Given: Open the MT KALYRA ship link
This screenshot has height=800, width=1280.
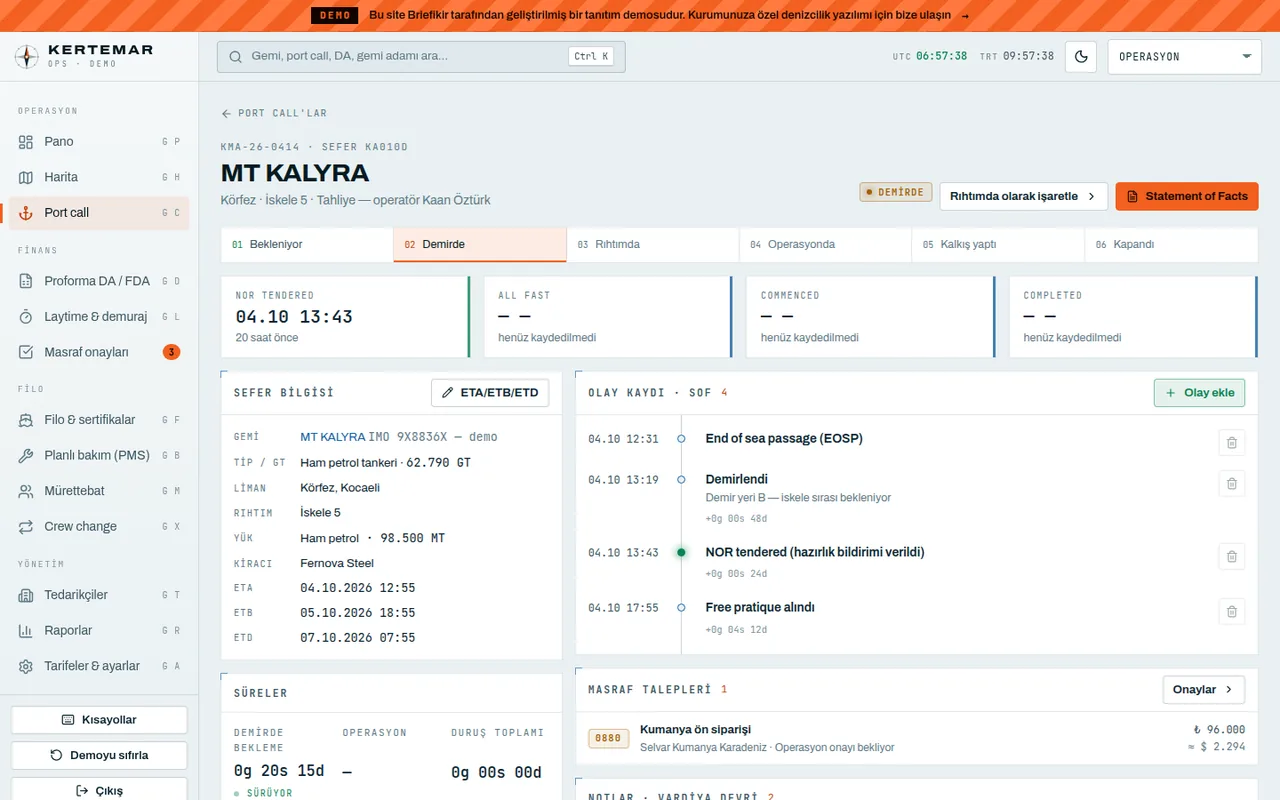Looking at the screenshot, I should (332, 437).
